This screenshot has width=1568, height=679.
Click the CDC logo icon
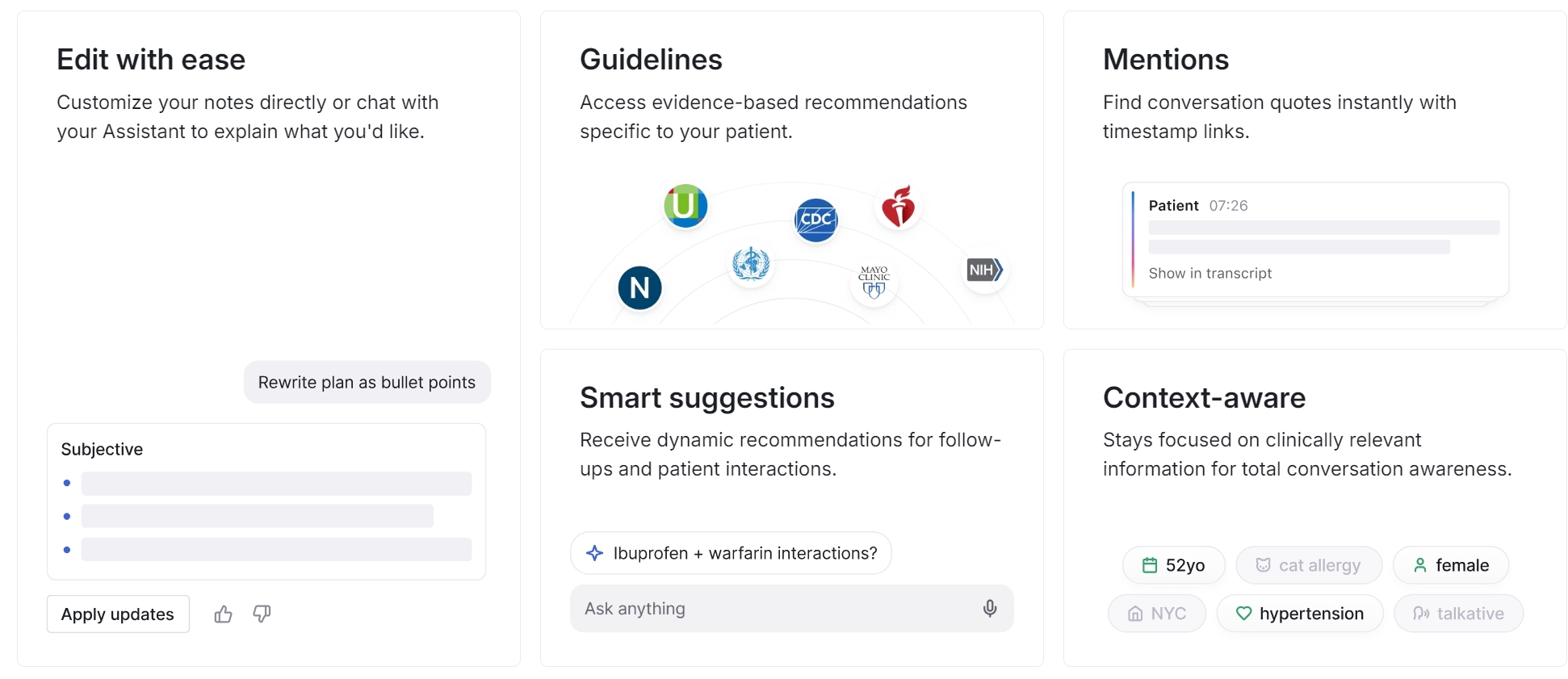pos(816,220)
